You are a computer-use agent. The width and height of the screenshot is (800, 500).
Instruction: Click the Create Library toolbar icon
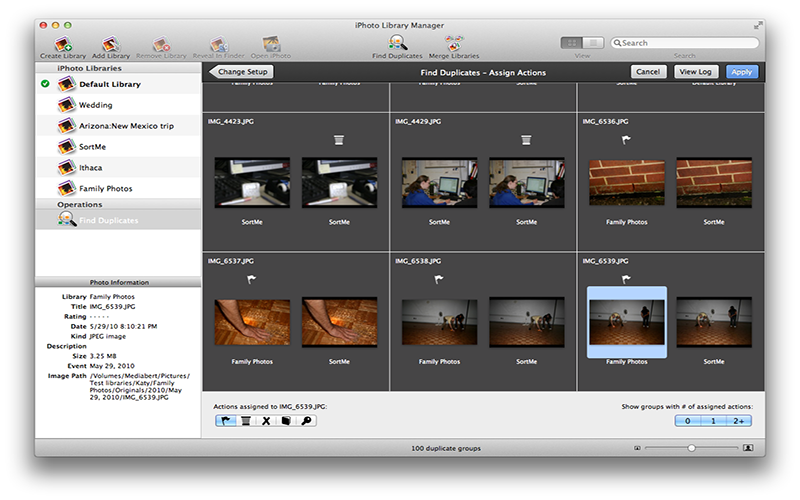click(x=63, y=45)
